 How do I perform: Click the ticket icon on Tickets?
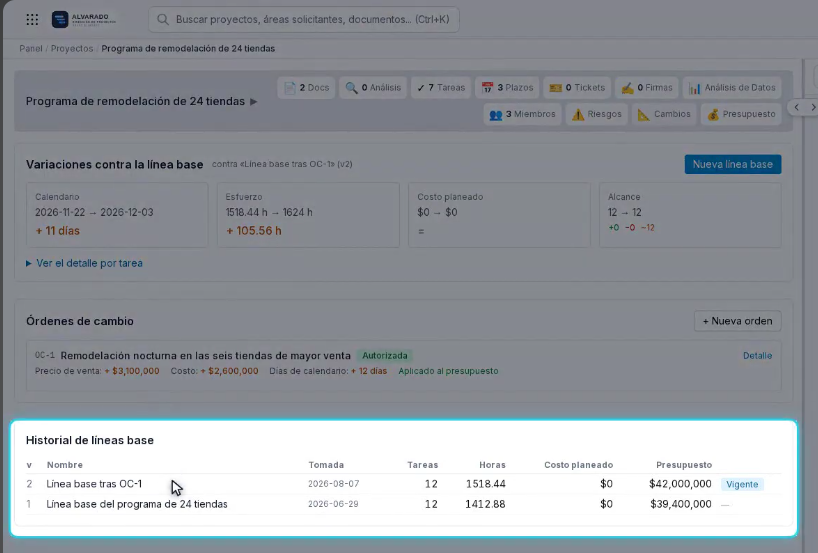(x=556, y=88)
